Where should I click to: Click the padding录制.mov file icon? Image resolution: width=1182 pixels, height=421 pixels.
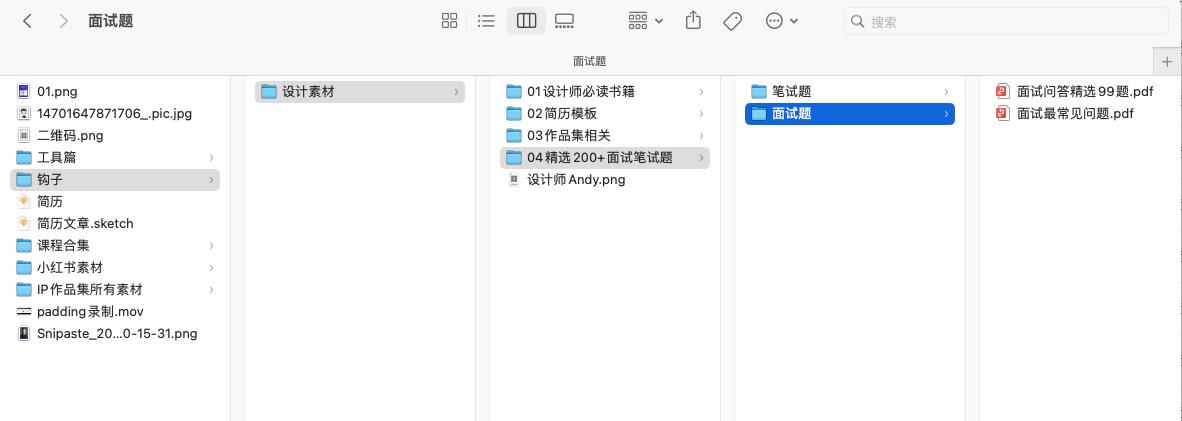click(x=23, y=312)
